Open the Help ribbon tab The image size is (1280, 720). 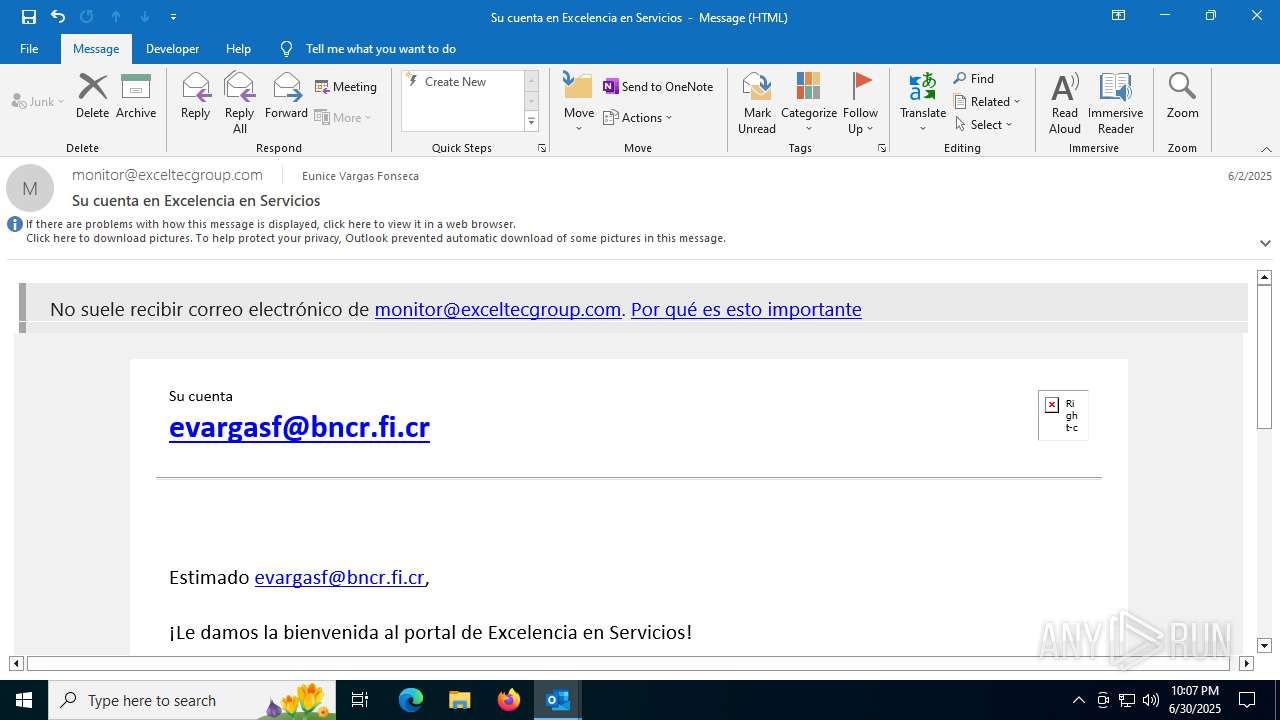coord(238,49)
